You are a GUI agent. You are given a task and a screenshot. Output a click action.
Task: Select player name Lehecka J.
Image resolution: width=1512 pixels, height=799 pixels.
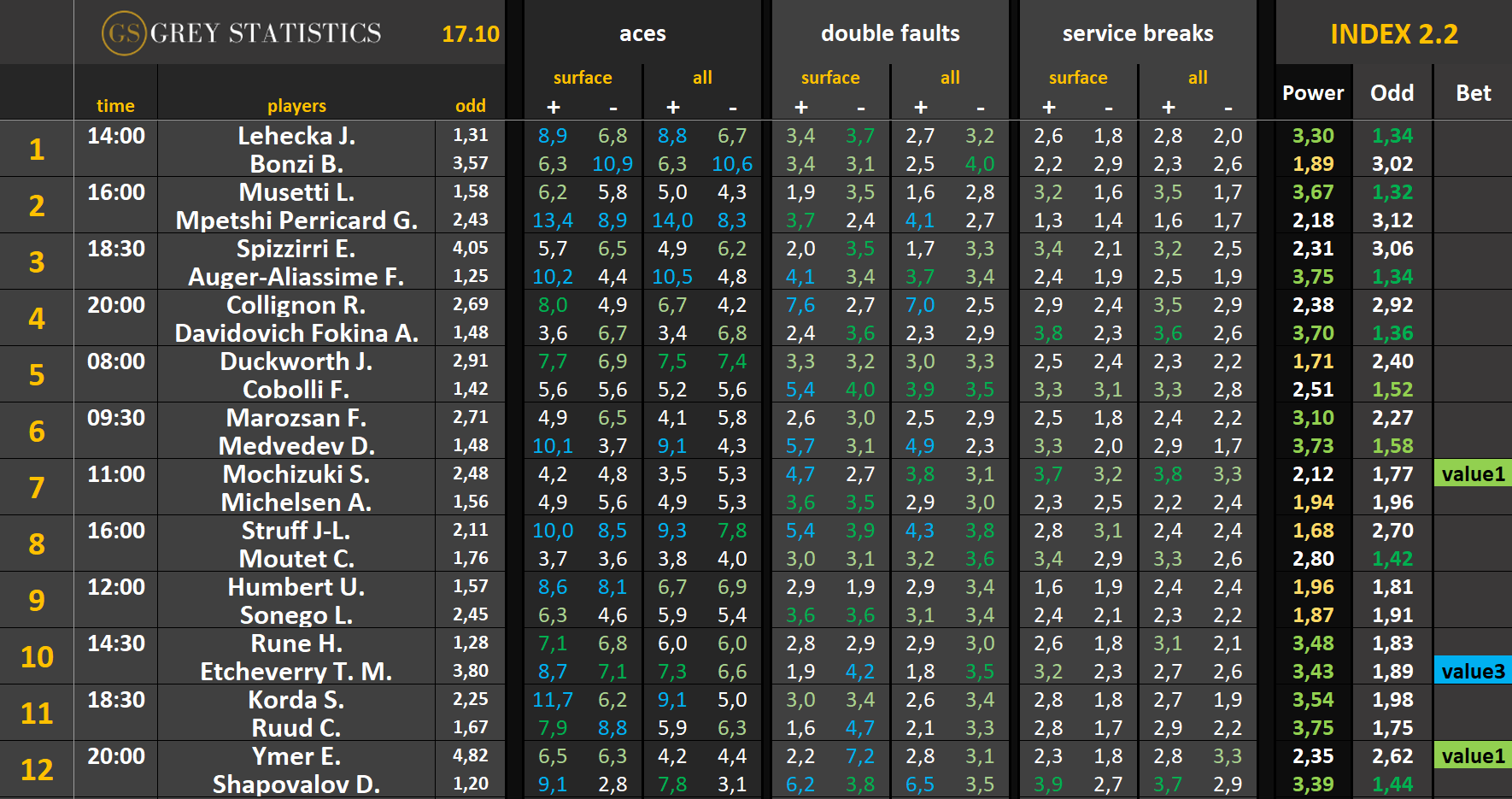[x=296, y=136]
